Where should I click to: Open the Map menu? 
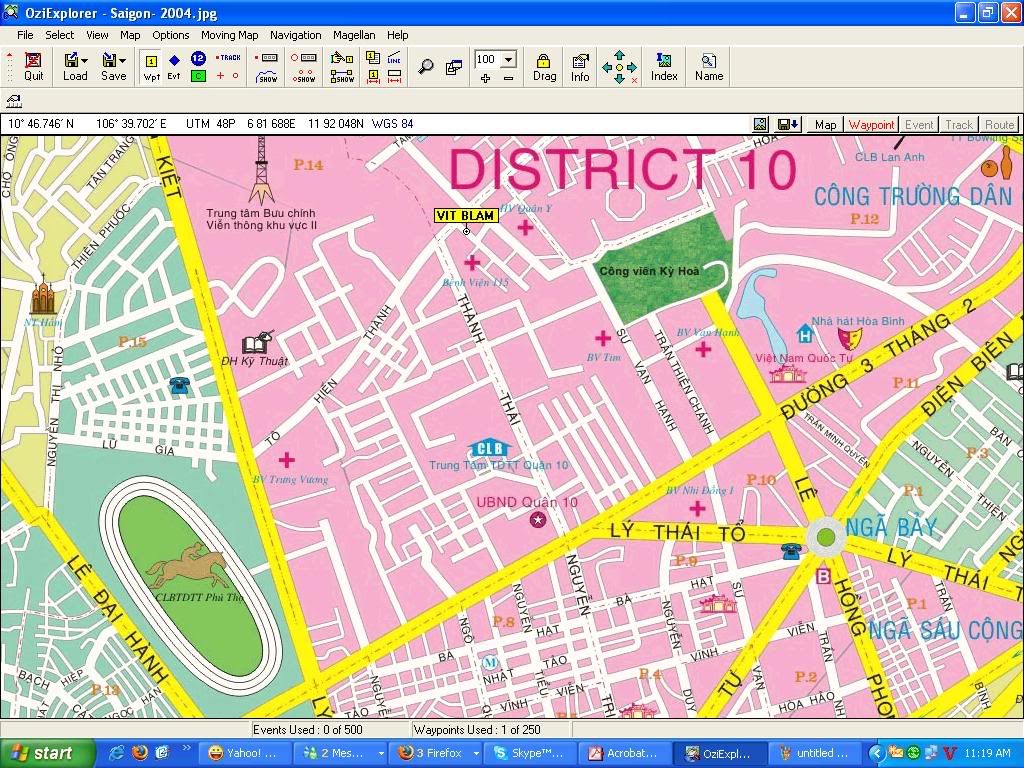pyautogui.click(x=130, y=35)
